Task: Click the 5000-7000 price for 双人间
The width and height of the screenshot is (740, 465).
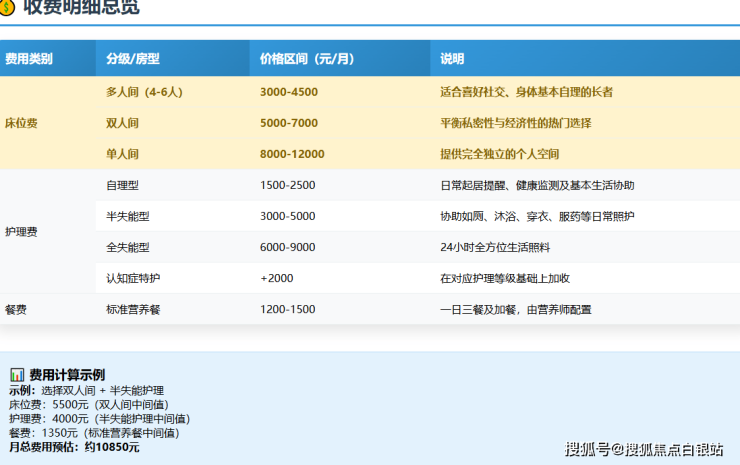Action: (x=289, y=123)
